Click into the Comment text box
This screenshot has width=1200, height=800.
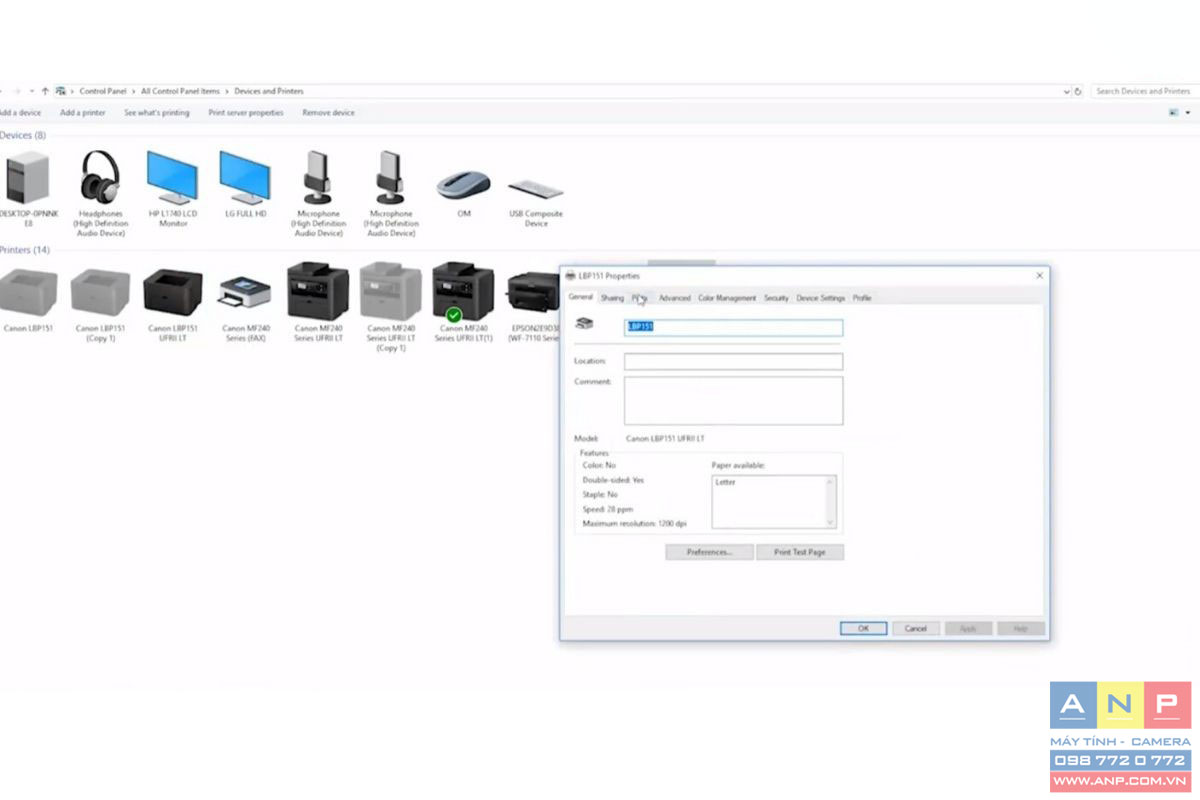pyautogui.click(x=733, y=401)
